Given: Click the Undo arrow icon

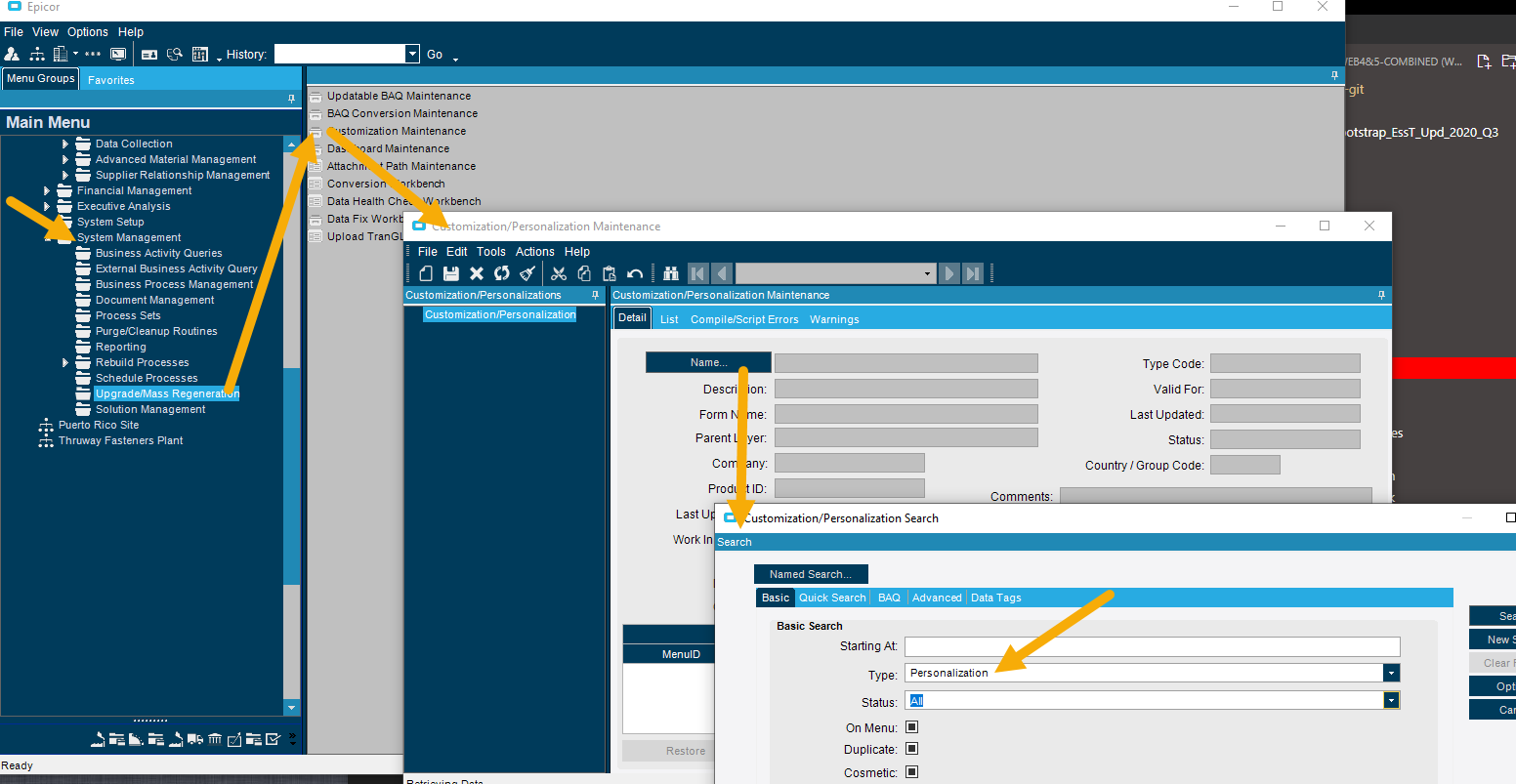Looking at the screenshot, I should click(x=635, y=273).
